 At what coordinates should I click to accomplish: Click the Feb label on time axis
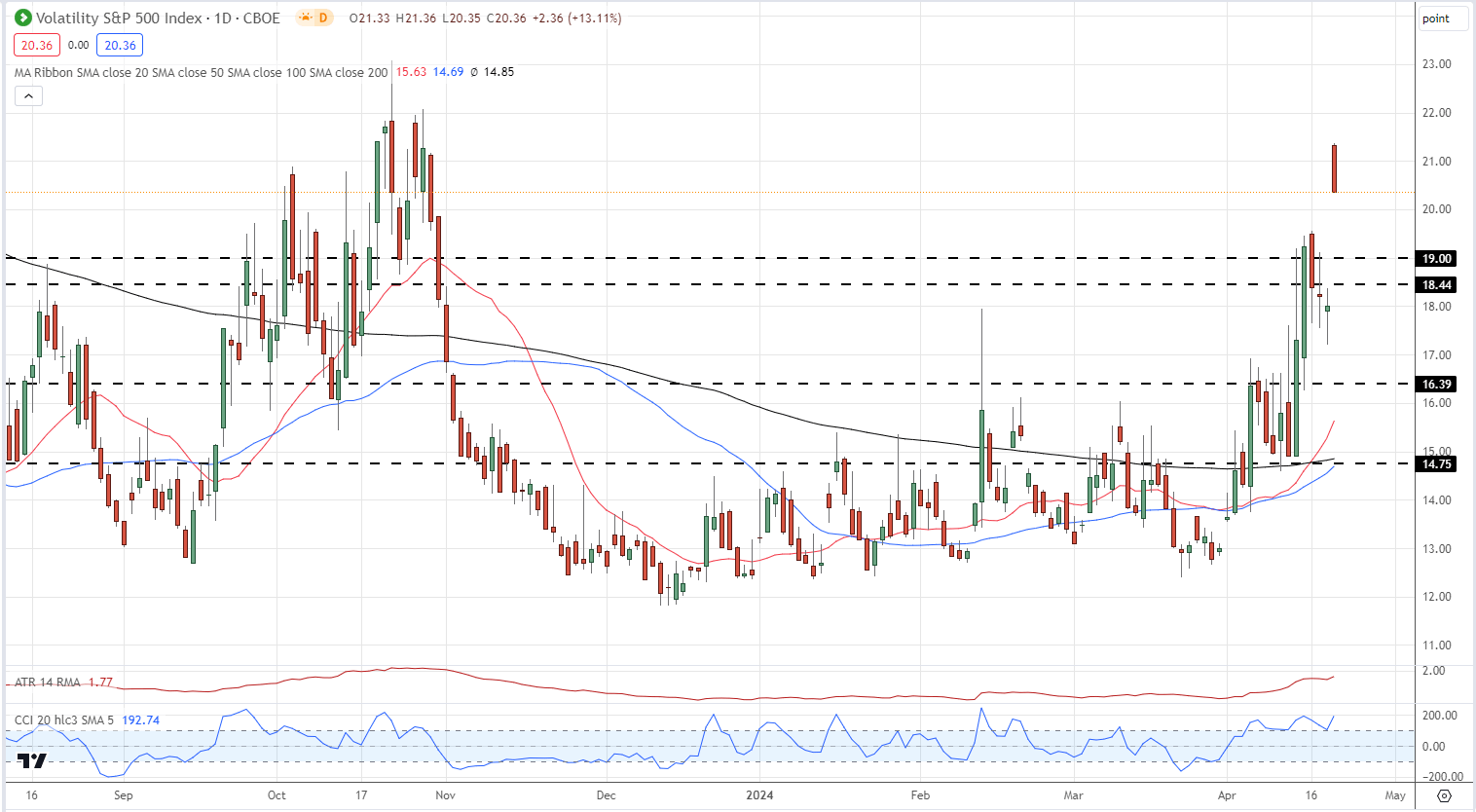[920, 795]
